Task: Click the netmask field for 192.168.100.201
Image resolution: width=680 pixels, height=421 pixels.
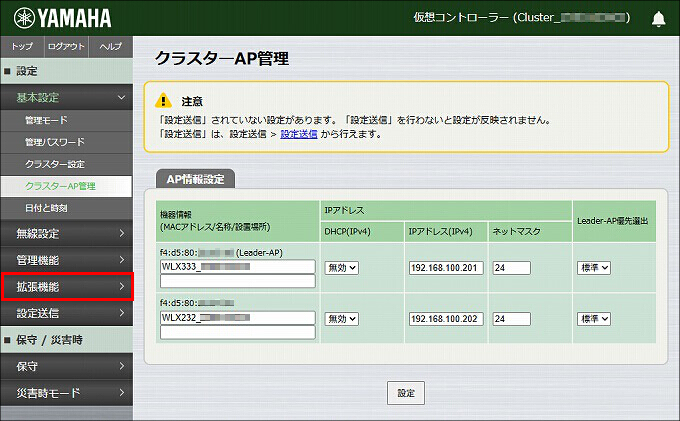Action: pos(512,268)
